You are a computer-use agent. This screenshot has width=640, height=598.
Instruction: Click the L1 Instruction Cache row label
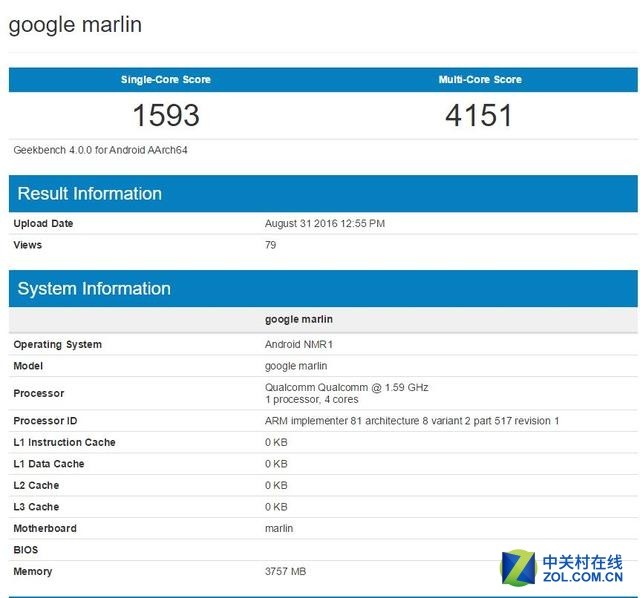(x=64, y=442)
